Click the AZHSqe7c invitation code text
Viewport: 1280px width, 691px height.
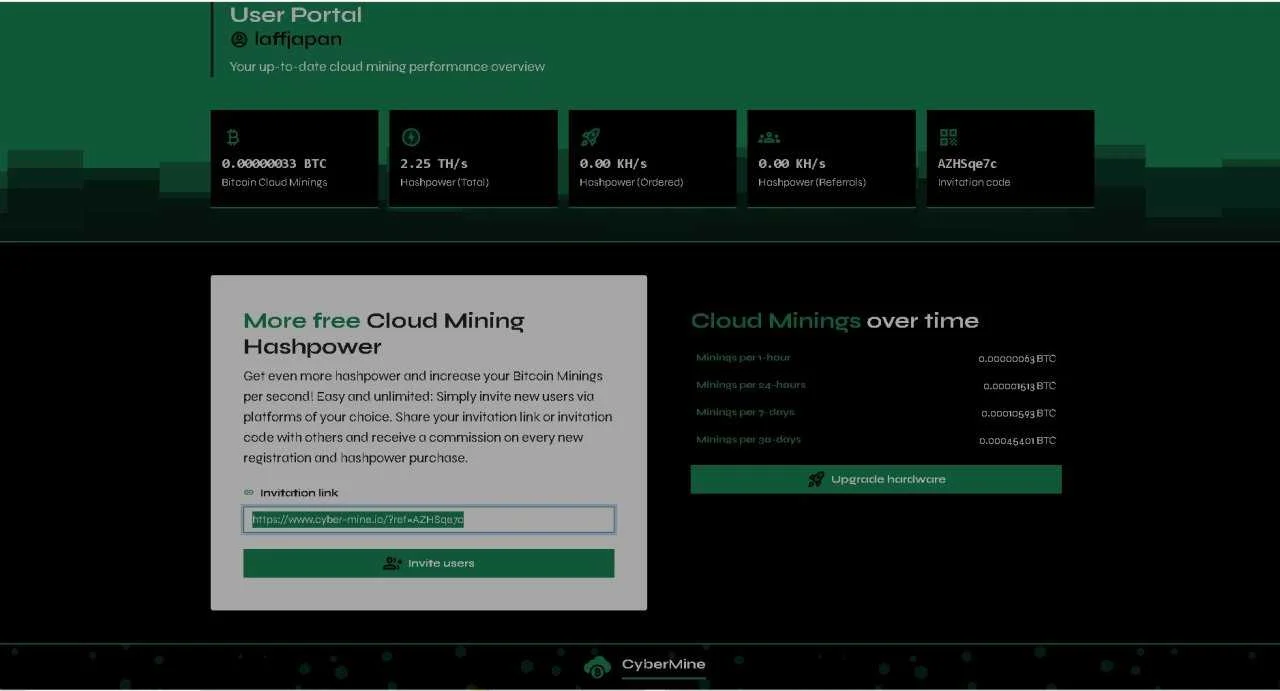(967, 163)
